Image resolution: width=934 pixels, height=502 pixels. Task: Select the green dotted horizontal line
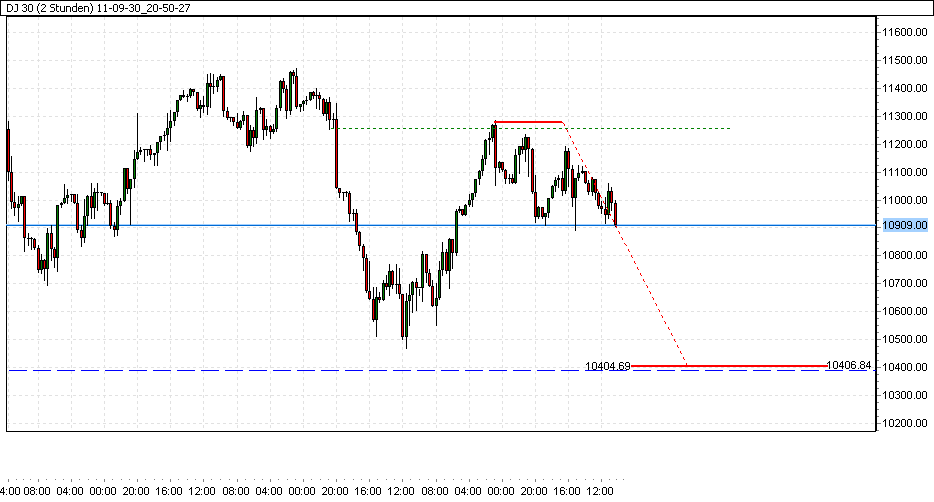tap(533, 128)
